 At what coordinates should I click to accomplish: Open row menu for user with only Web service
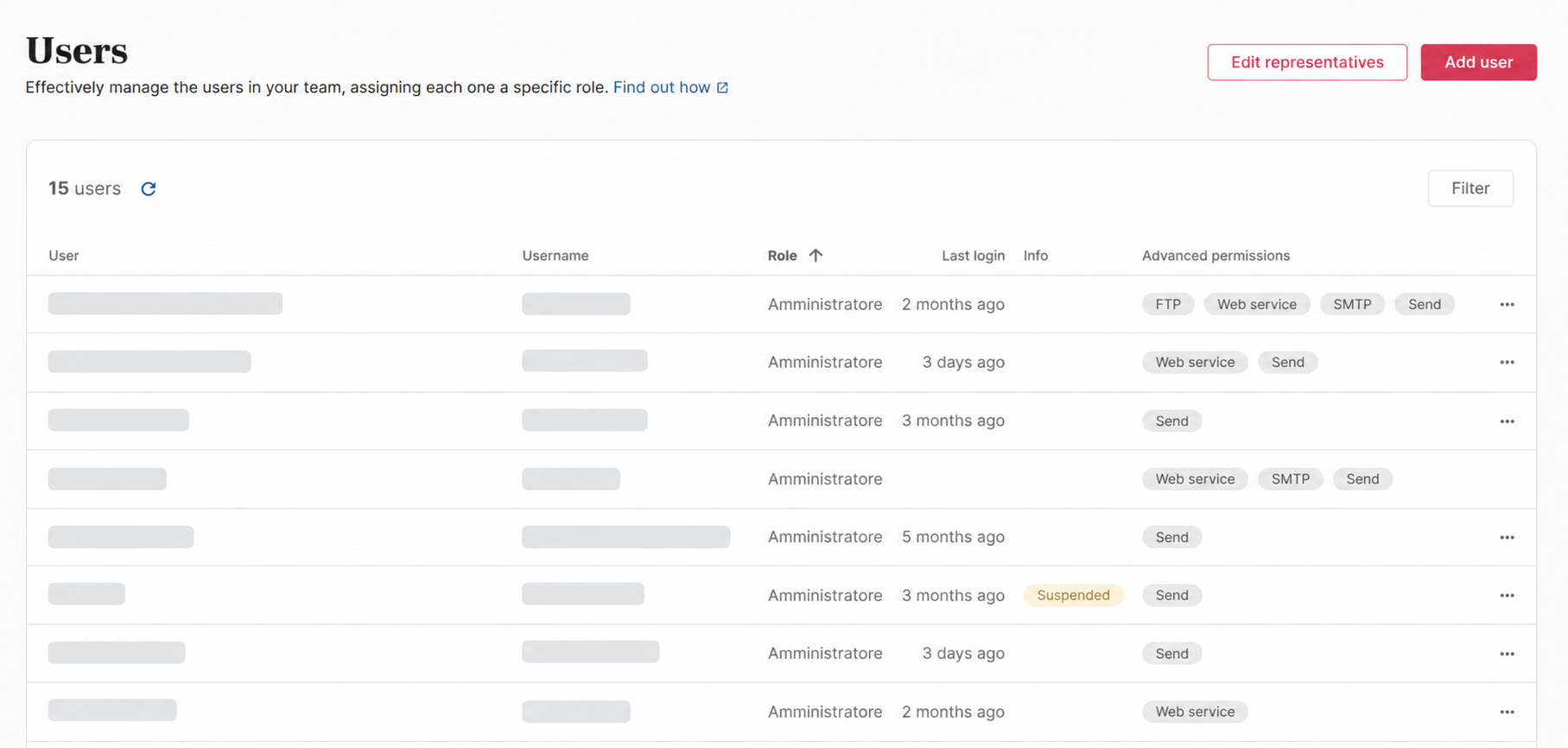(1507, 712)
